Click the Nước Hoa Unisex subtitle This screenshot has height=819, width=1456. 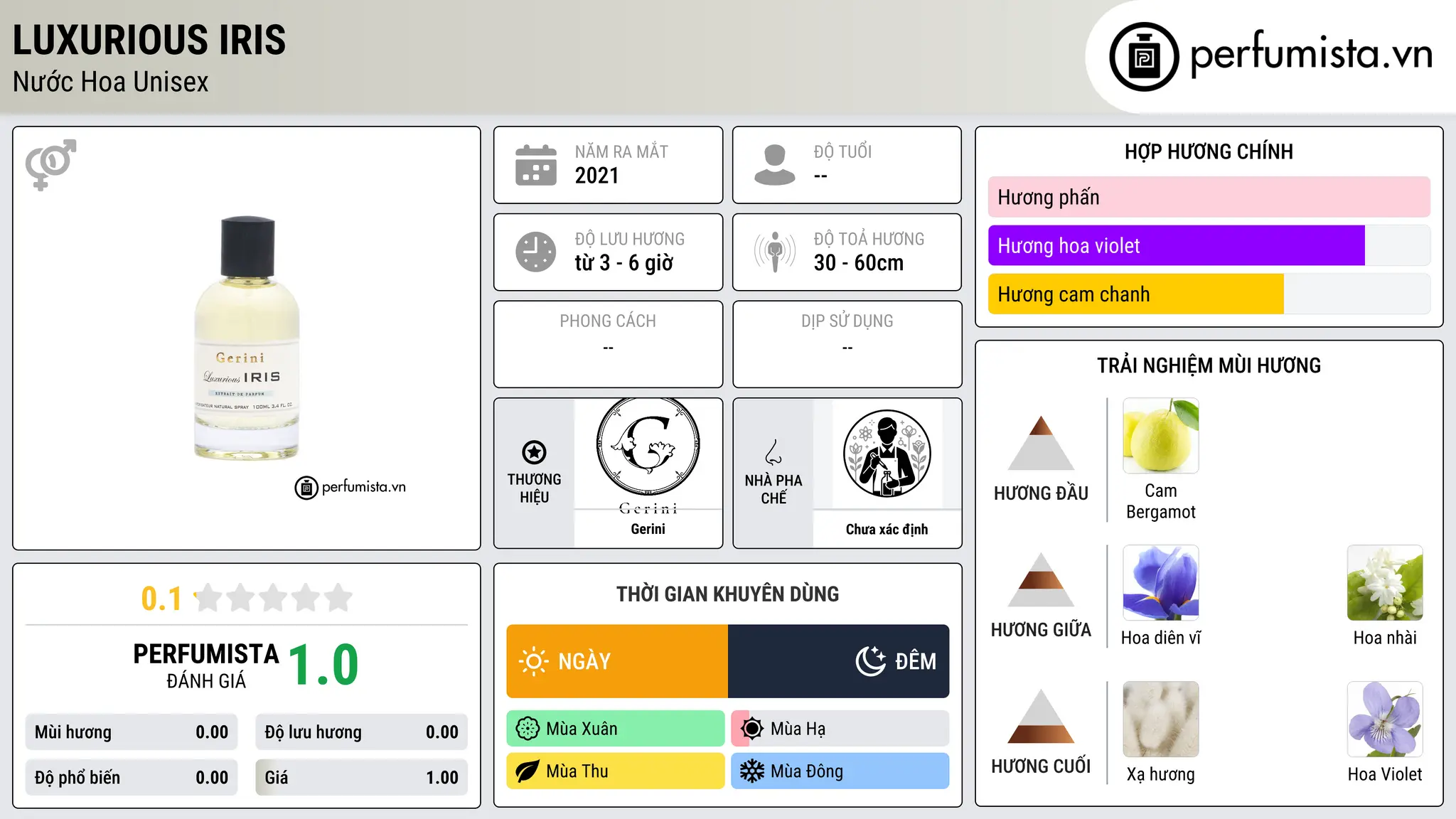111,82
